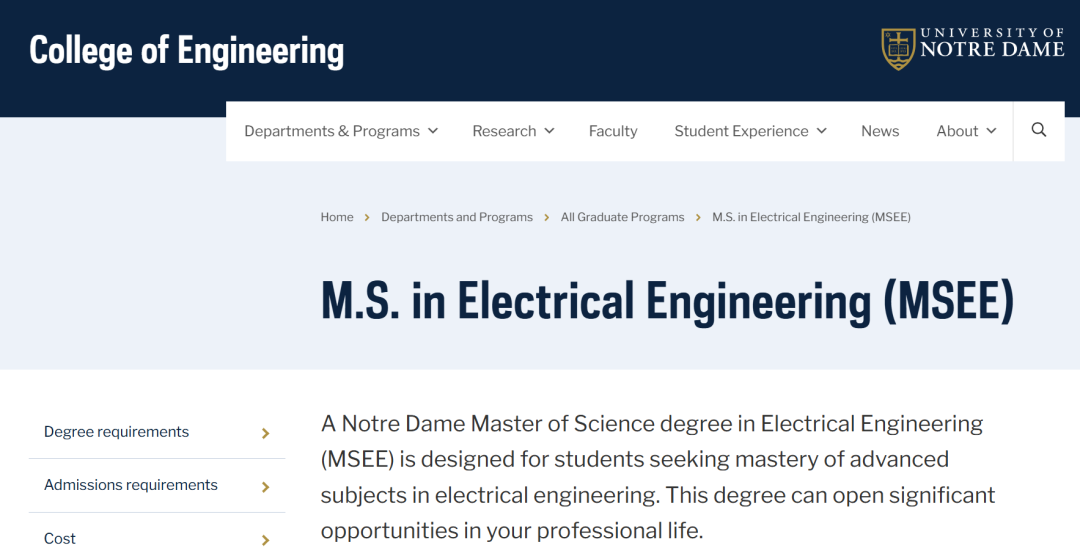Go to College of Engineering homepage title
Screen dimensions: 1080x559
click(187, 50)
